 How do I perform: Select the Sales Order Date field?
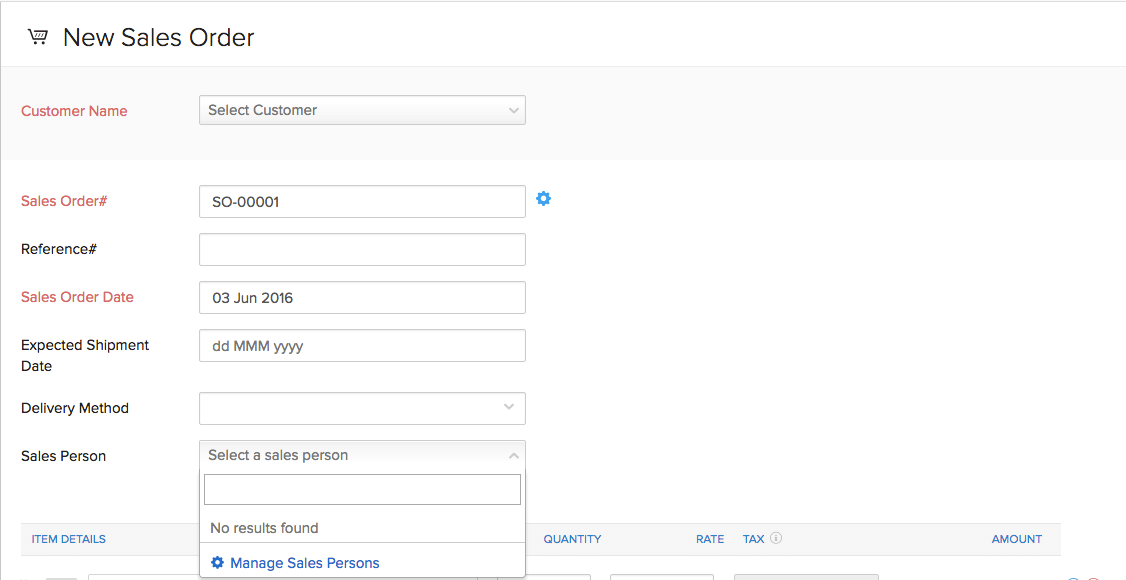click(x=362, y=297)
